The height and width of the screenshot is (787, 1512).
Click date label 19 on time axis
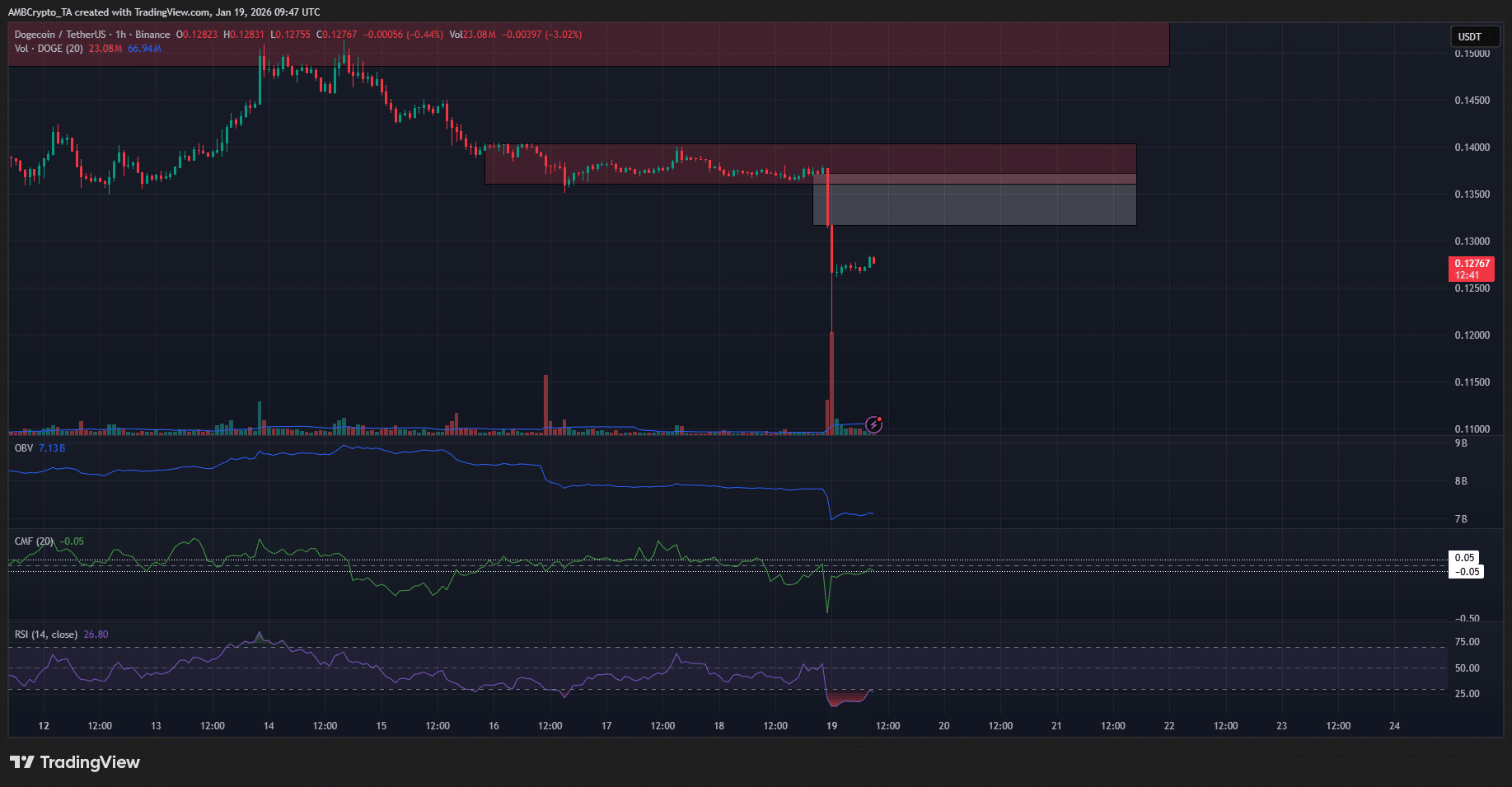click(831, 726)
